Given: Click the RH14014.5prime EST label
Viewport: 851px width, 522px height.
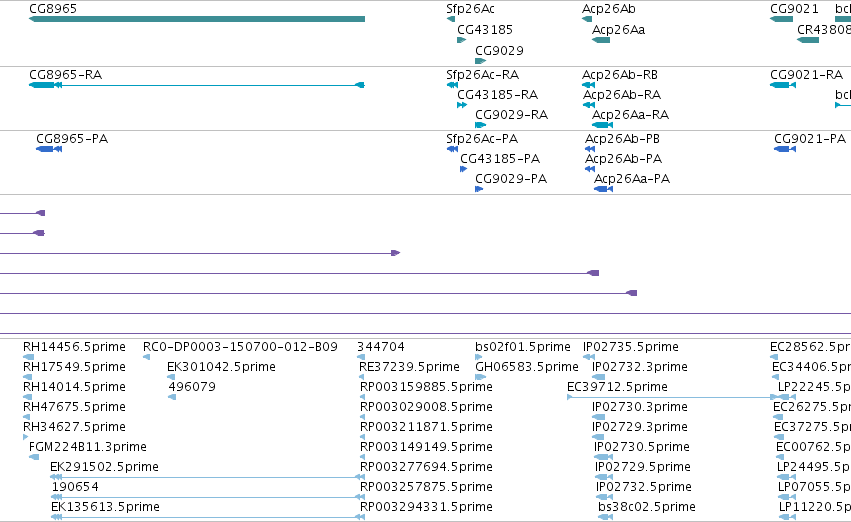Looking at the screenshot, I should click(x=74, y=387).
